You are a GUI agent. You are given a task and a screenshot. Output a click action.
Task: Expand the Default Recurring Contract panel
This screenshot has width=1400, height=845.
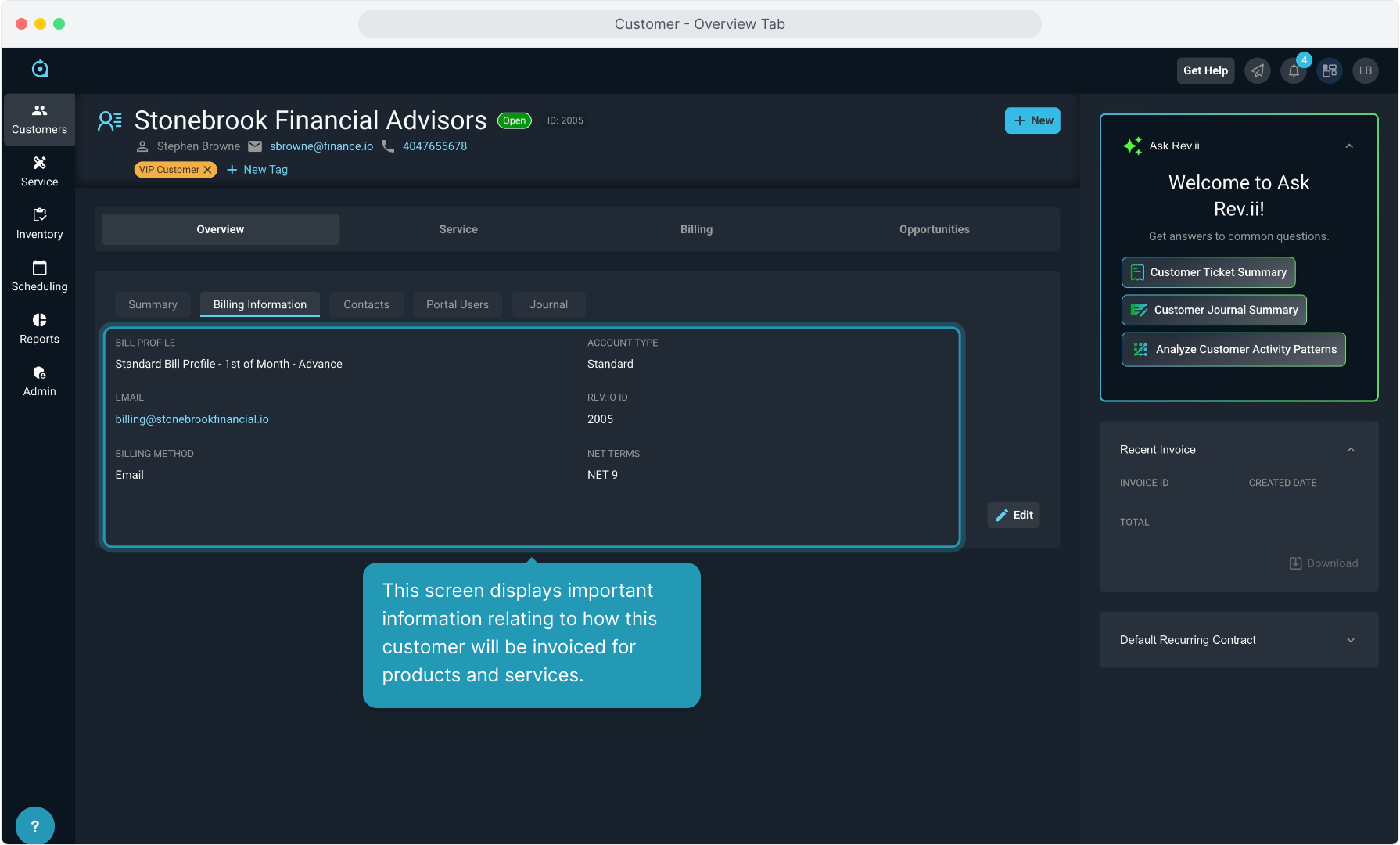pos(1351,640)
